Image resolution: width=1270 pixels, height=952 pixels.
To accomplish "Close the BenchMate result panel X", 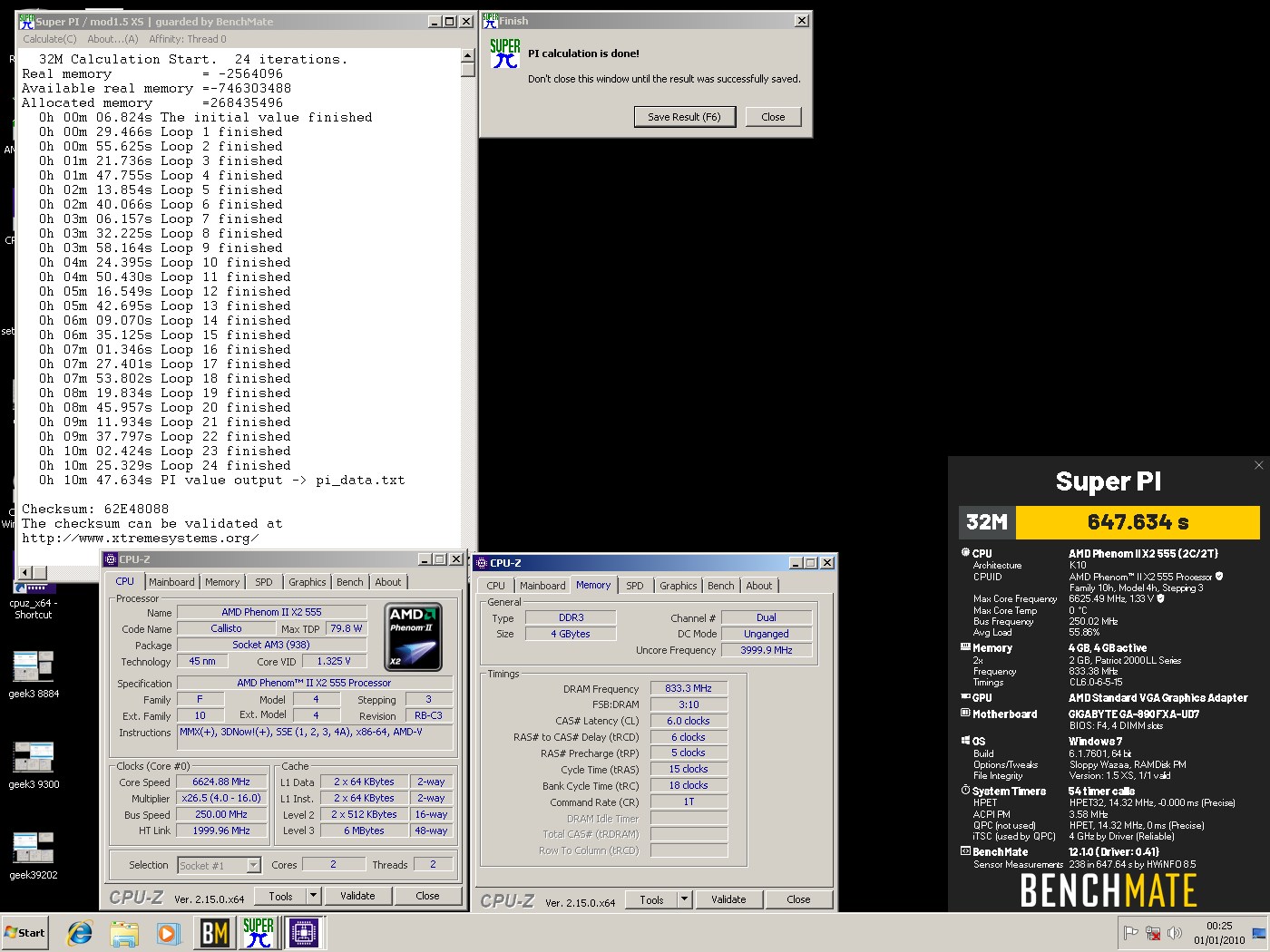I will pyautogui.click(x=1258, y=465).
